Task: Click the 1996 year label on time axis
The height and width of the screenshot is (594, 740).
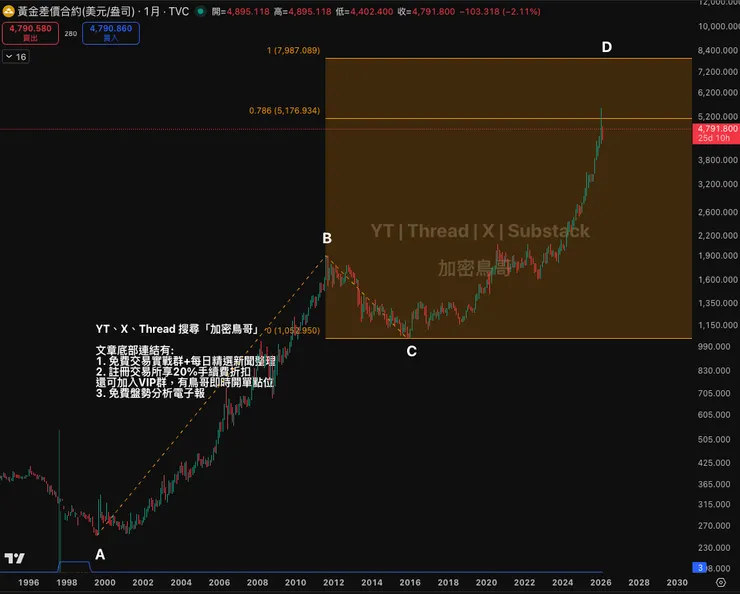Action: pos(29,583)
